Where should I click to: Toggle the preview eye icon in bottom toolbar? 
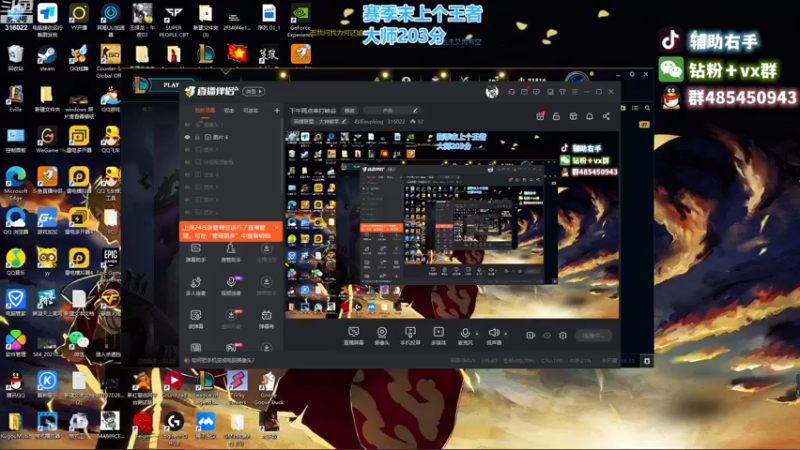pyautogui.click(x=547, y=335)
